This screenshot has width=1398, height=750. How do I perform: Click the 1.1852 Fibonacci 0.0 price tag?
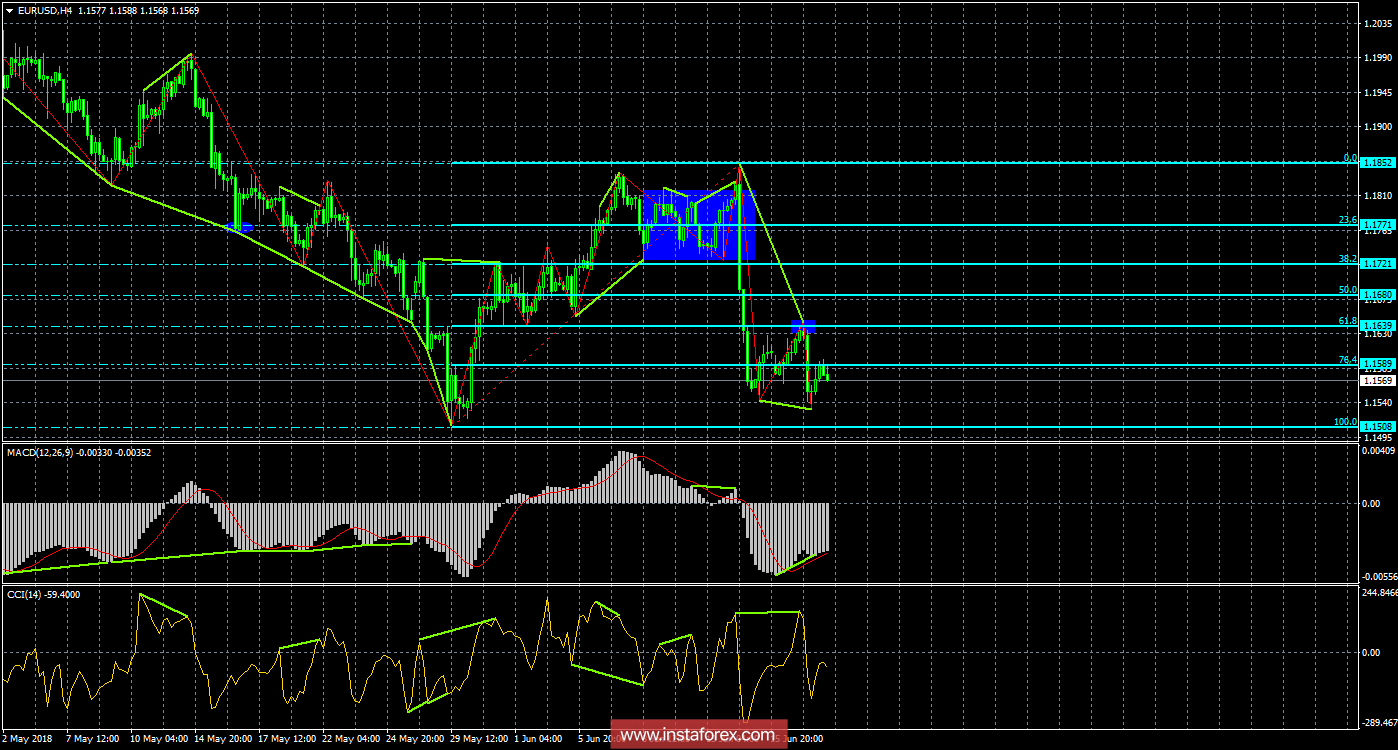coord(1377,162)
